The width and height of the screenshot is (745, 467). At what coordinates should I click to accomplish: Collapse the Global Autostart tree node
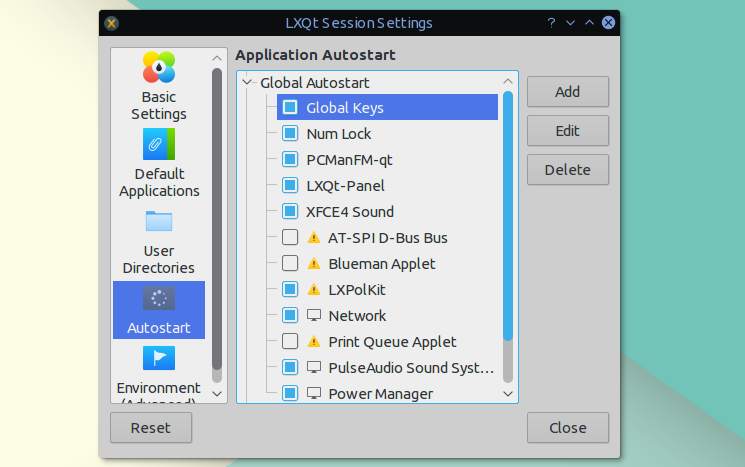coord(247,82)
